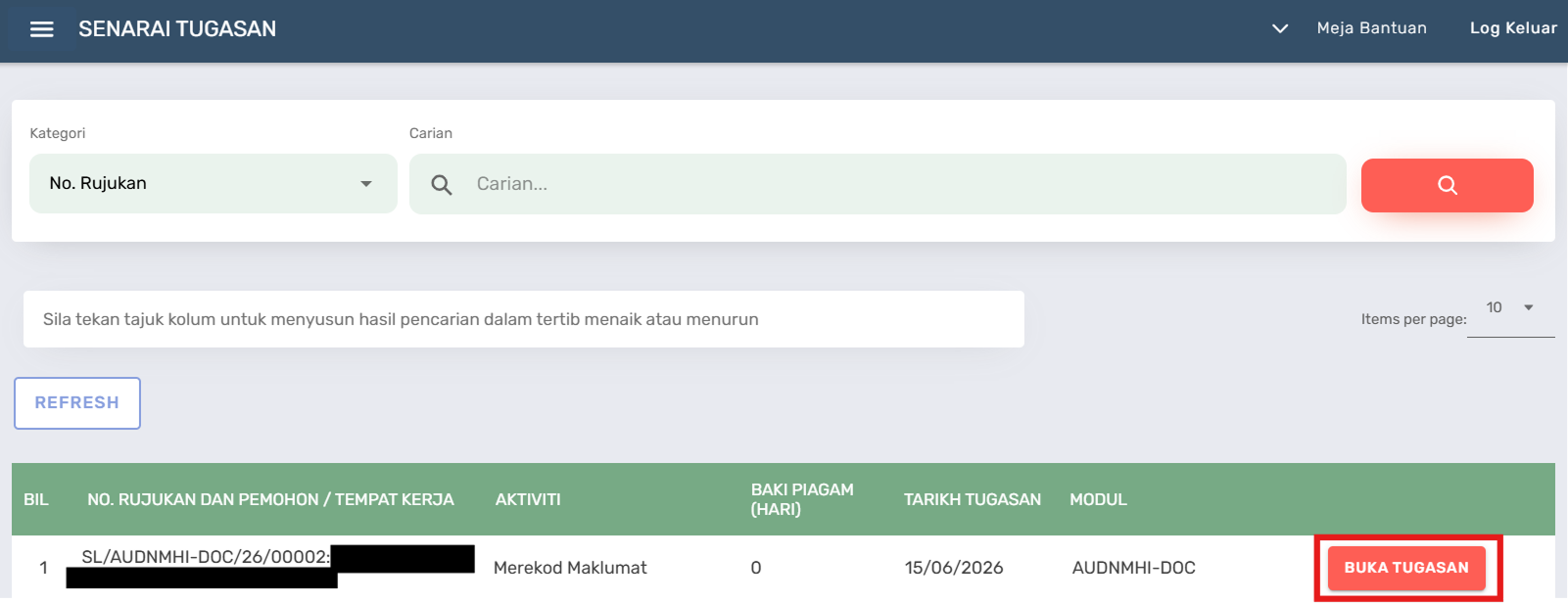Sort by NO. RUJUKAN DAN PEMOHON column
The height and width of the screenshot is (603, 1568).
point(270,499)
